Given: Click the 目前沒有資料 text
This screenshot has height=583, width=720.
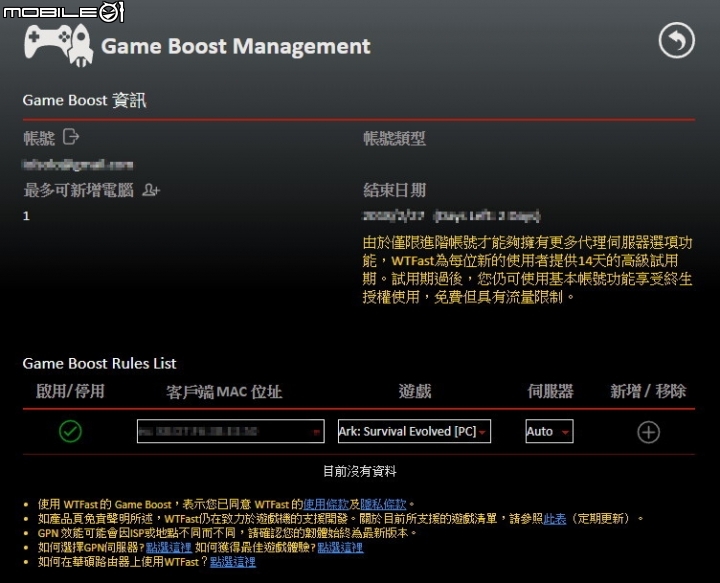Looking at the screenshot, I should (360, 471).
